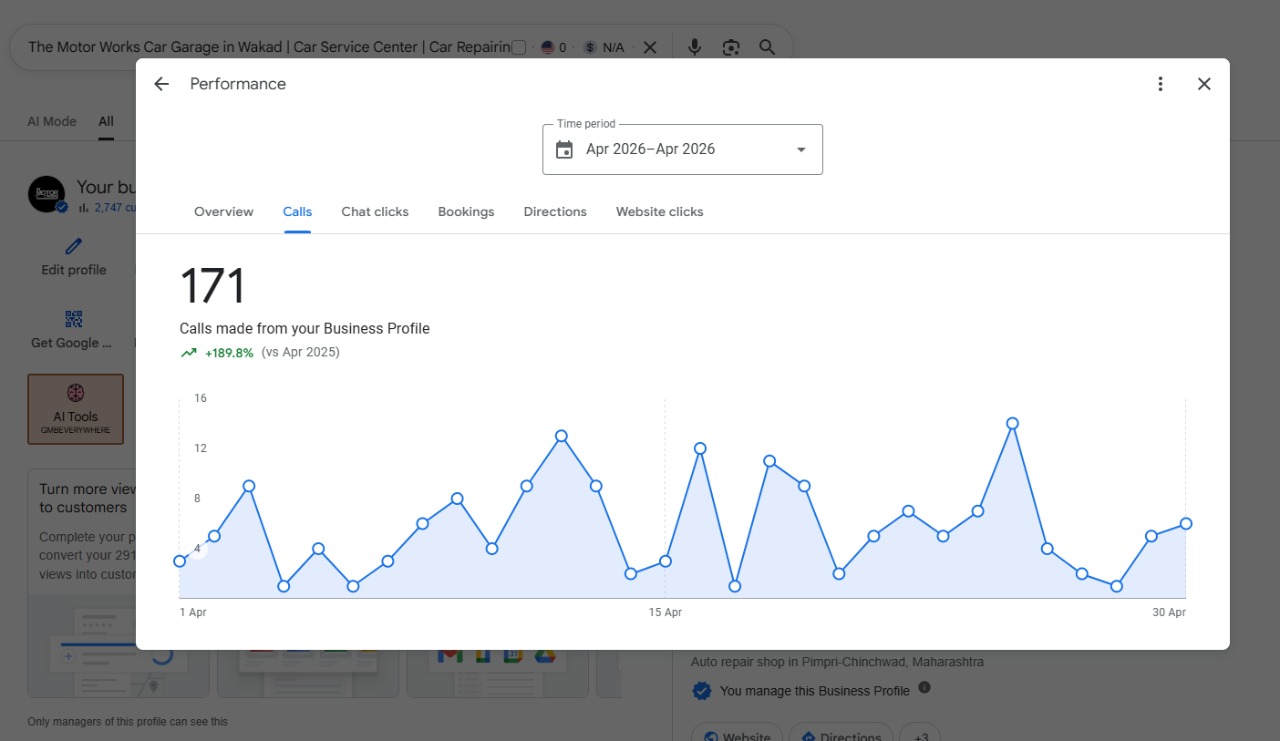This screenshot has height=741, width=1280.
Task: Click the Edit profile pencil icon
Action: tap(74, 246)
